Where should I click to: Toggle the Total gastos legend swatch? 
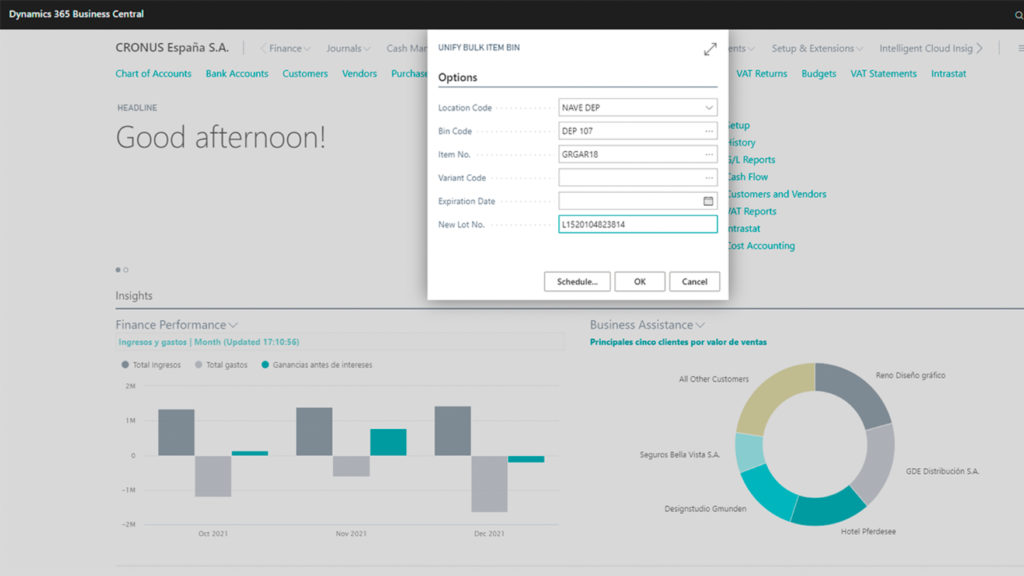pyautogui.click(x=199, y=365)
